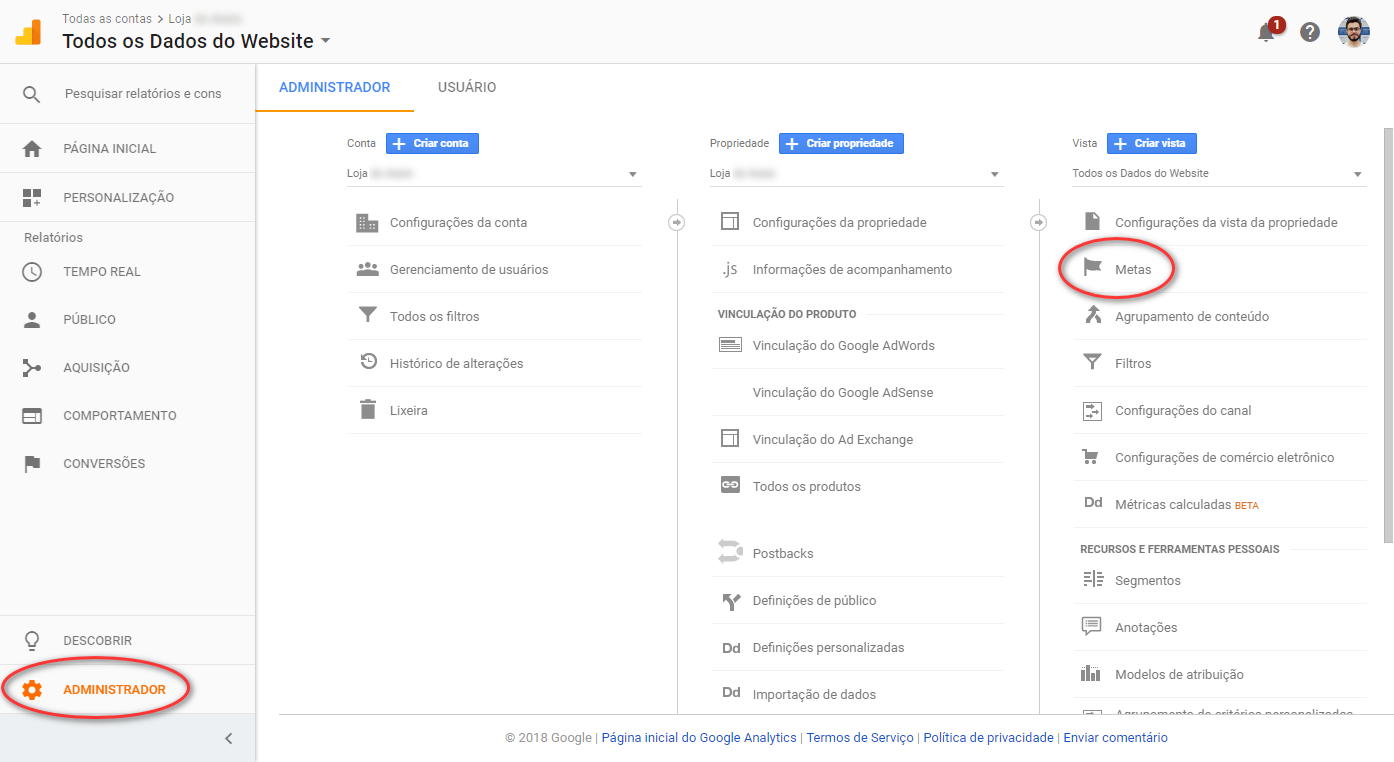Open Configurações de comércio eletrônico cart icon

tap(1091, 457)
